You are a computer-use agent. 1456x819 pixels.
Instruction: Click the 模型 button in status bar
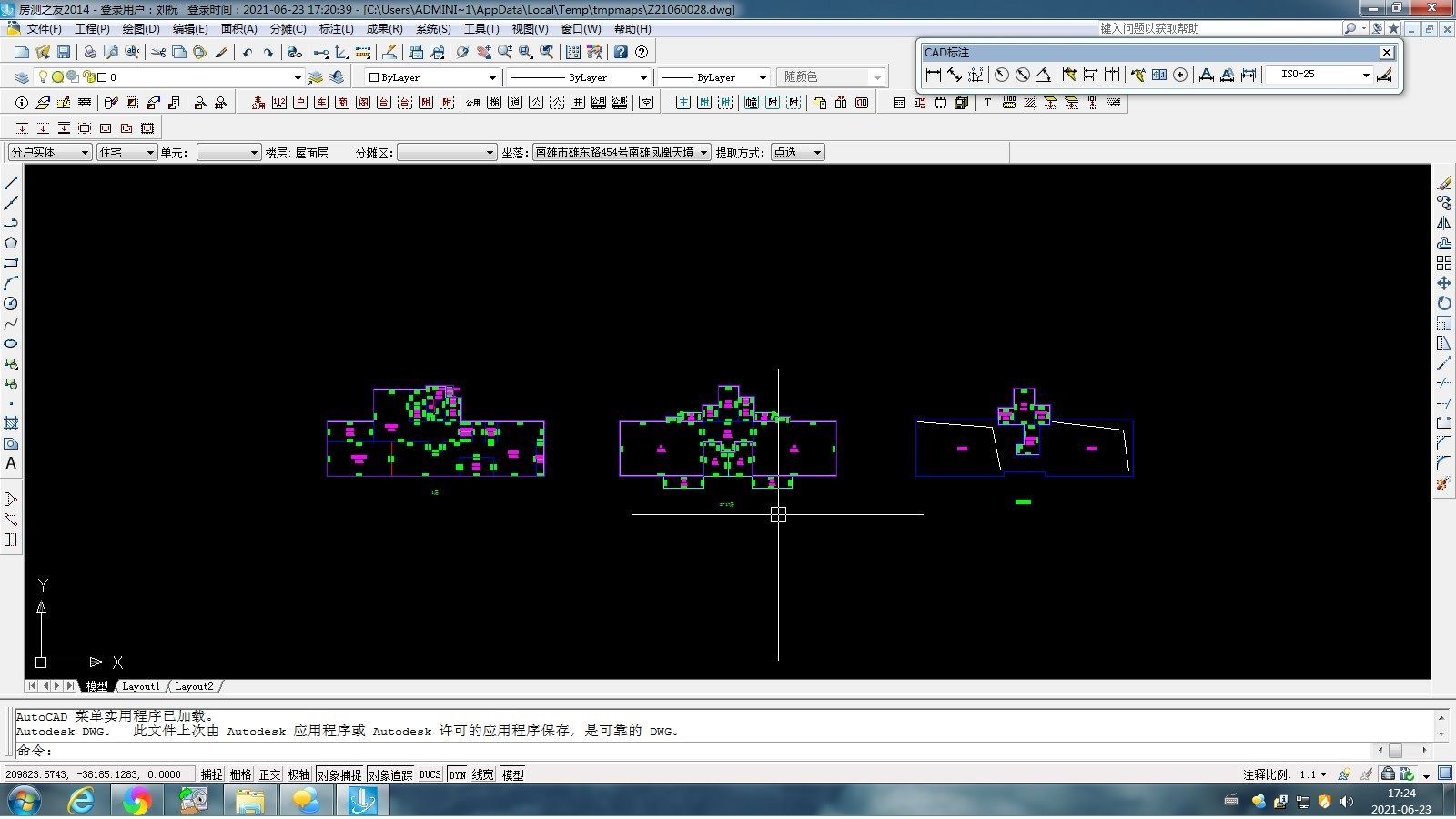tap(513, 774)
